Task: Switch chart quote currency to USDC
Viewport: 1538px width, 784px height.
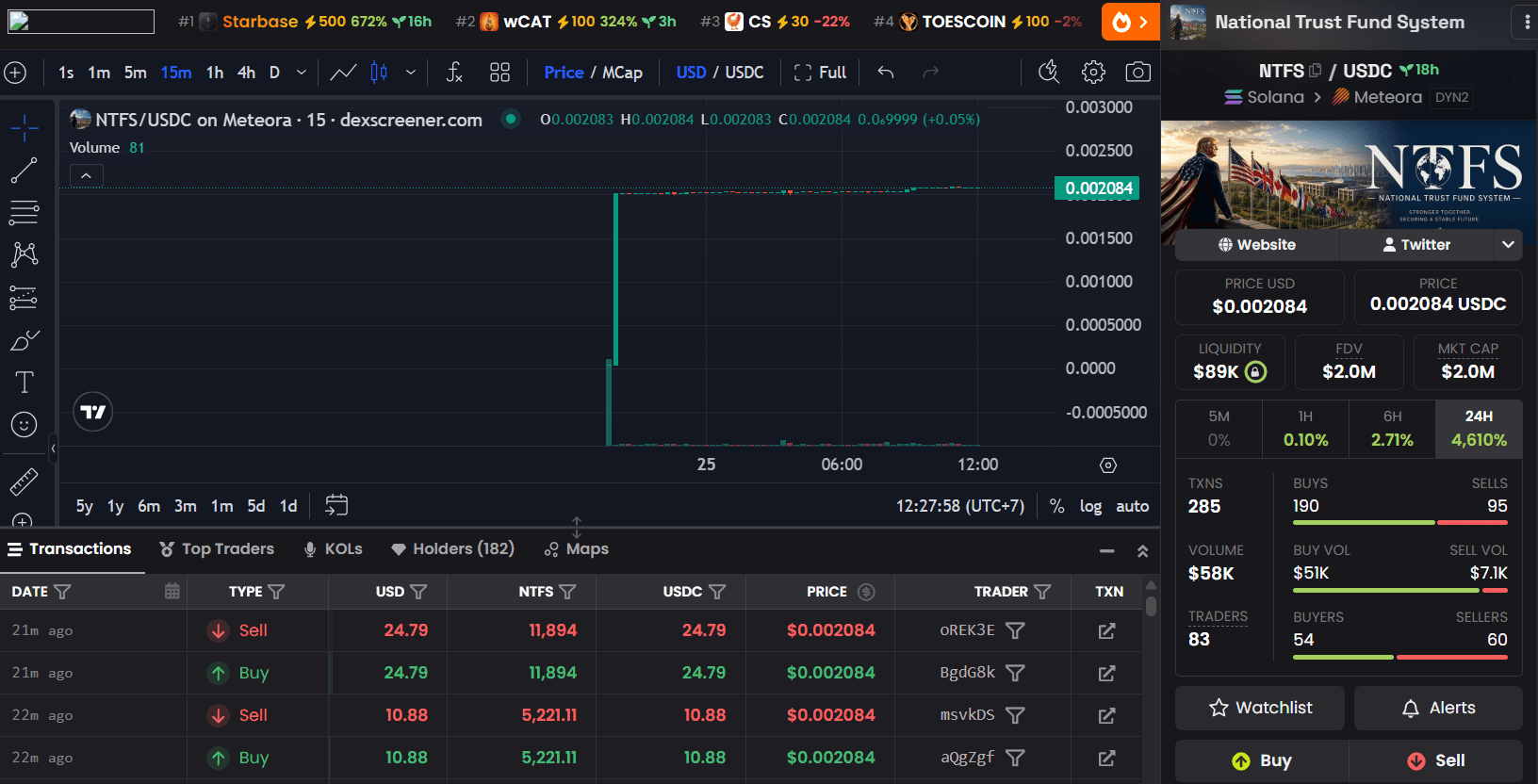Action: tap(744, 73)
